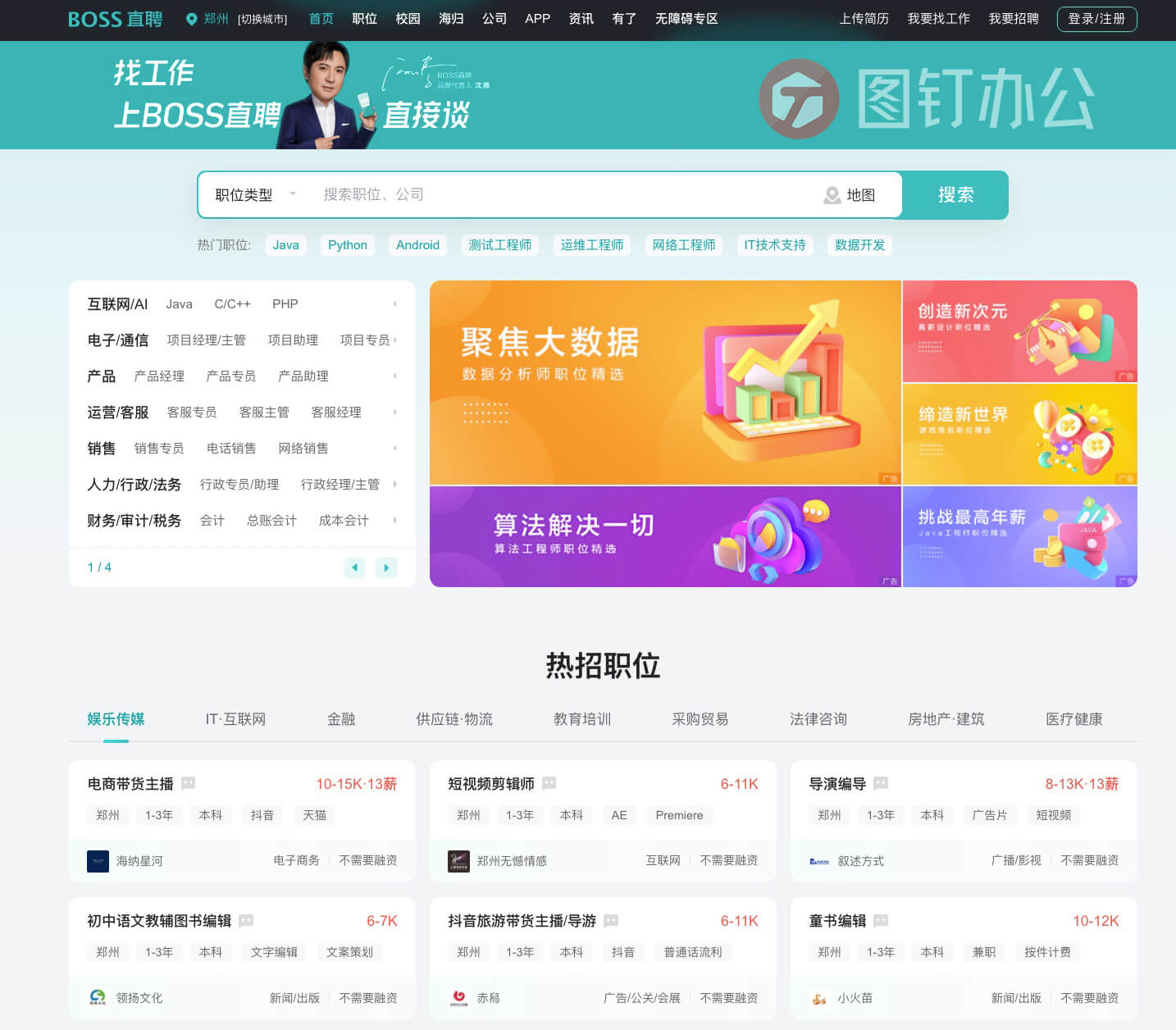Expand the 销售 category arrow

pos(394,449)
